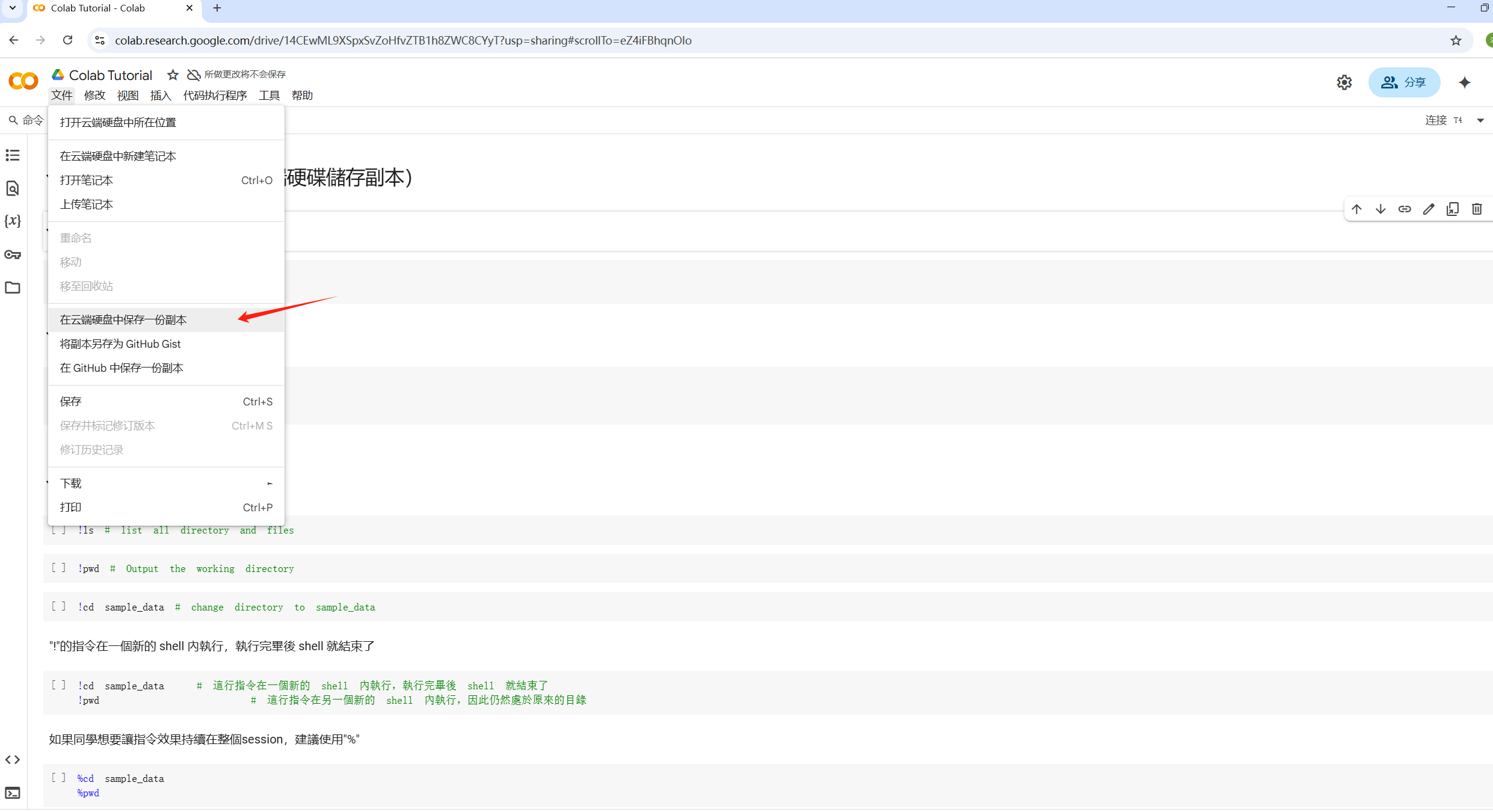Open the Files folder icon in sidebar

point(13,288)
